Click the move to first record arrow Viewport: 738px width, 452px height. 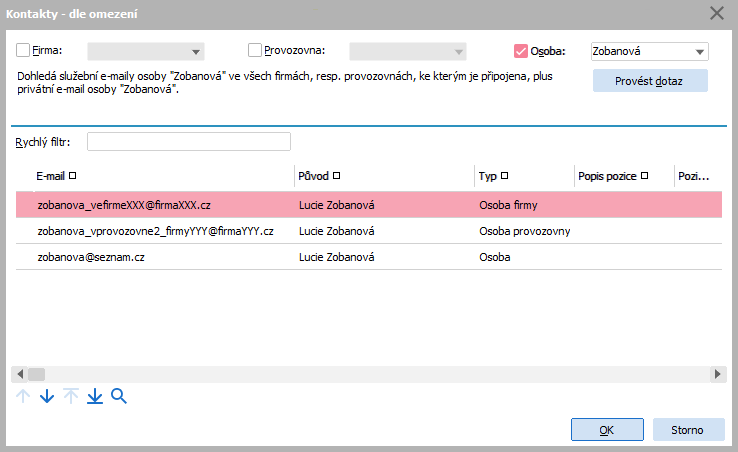[x=70, y=397]
